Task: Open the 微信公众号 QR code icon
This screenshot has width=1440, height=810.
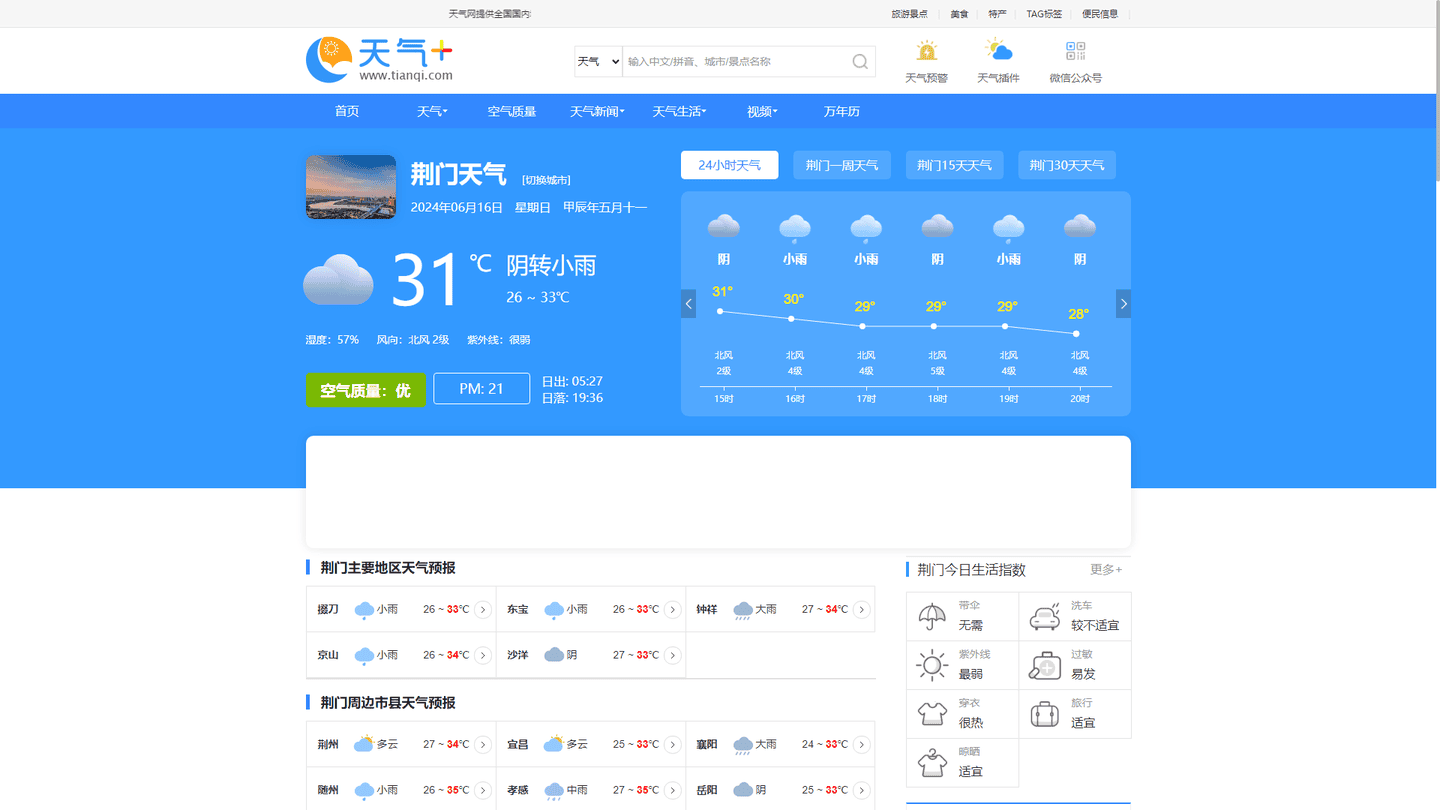Action: pyautogui.click(x=1076, y=51)
